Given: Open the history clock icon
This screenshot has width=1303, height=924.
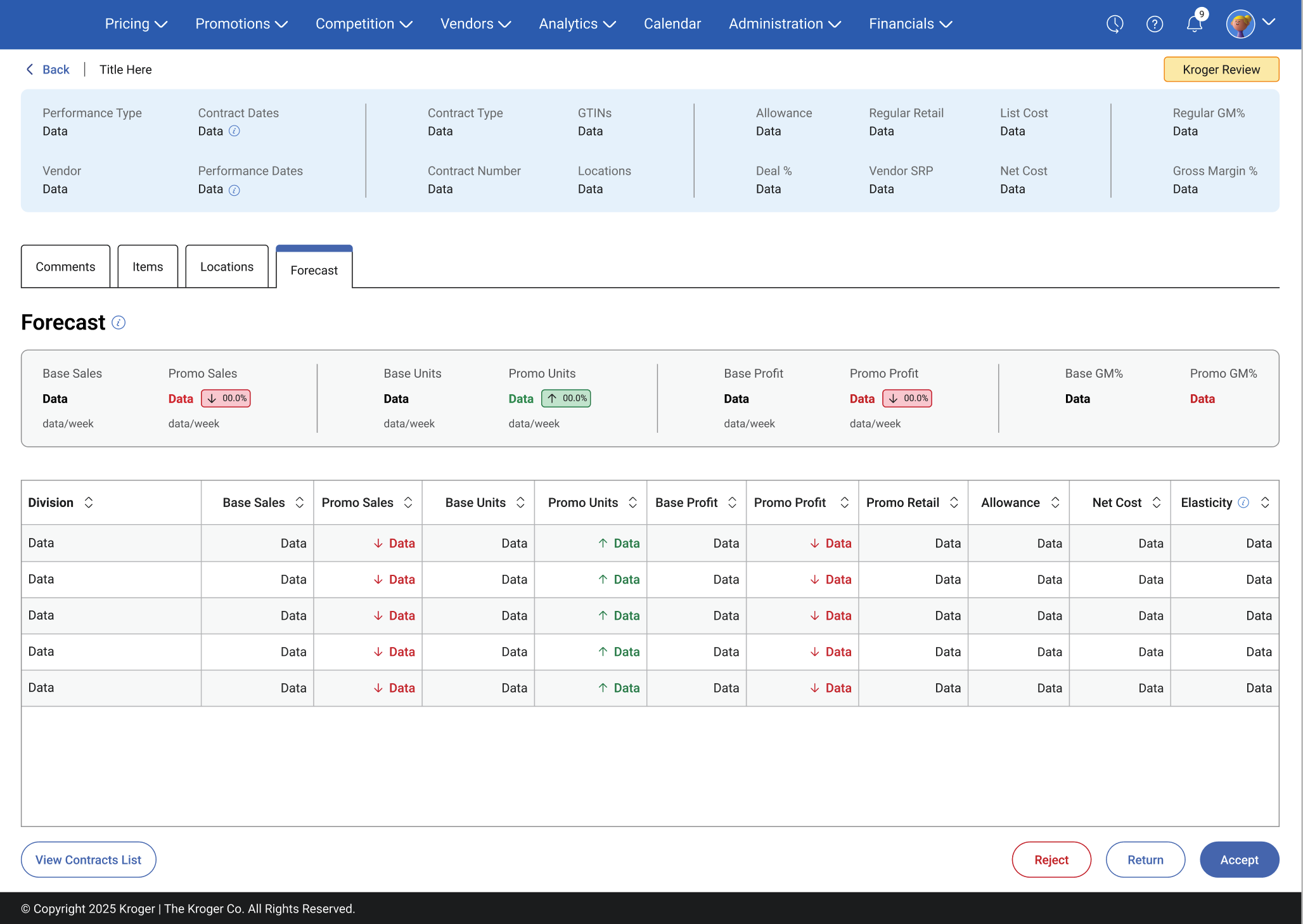Looking at the screenshot, I should pos(1115,24).
